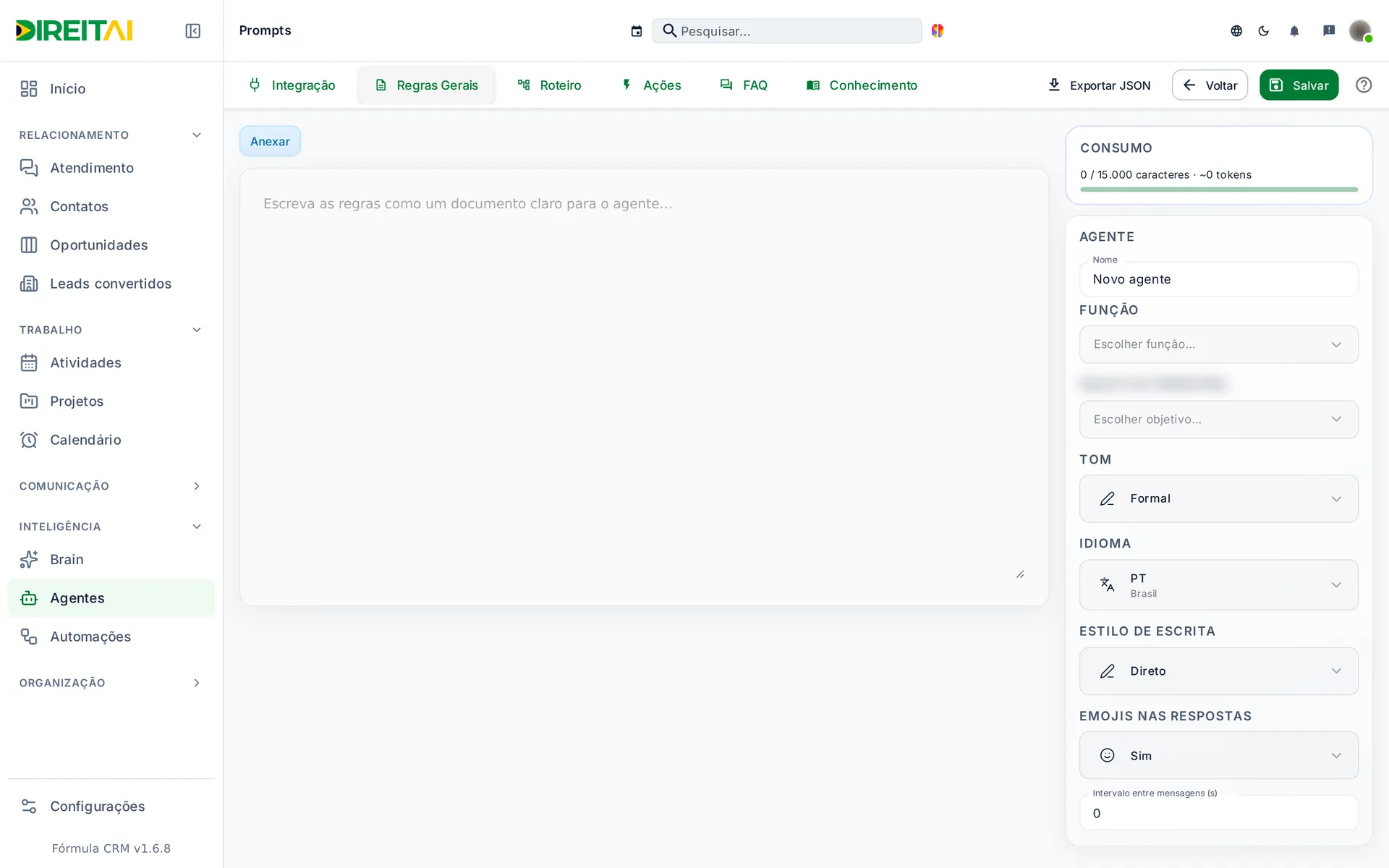Viewport: 1389px width, 868px height.
Task: Open the Idioma dropdown showing PT
Action: pos(1218,584)
